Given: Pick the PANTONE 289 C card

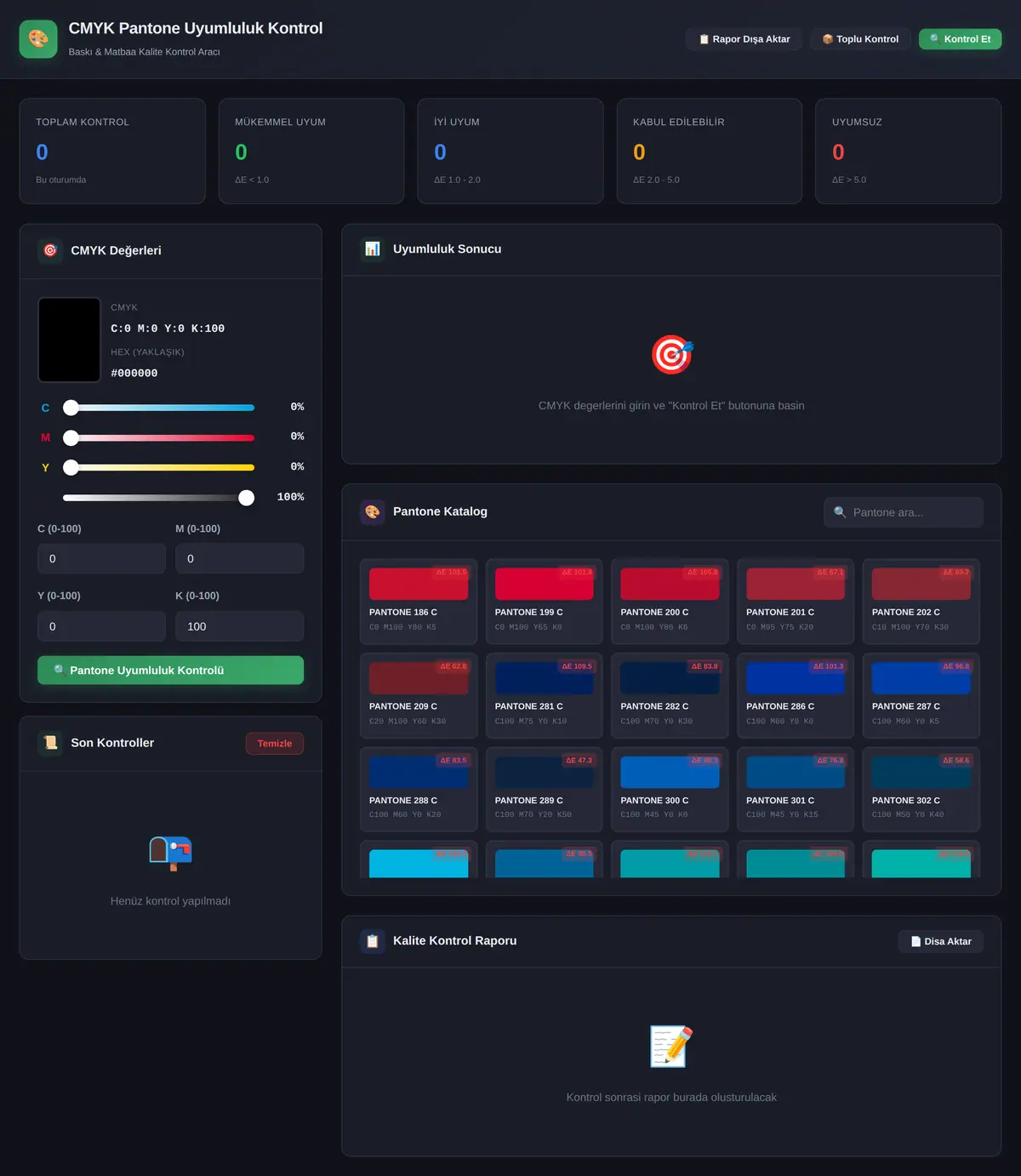Looking at the screenshot, I should (545, 789).
